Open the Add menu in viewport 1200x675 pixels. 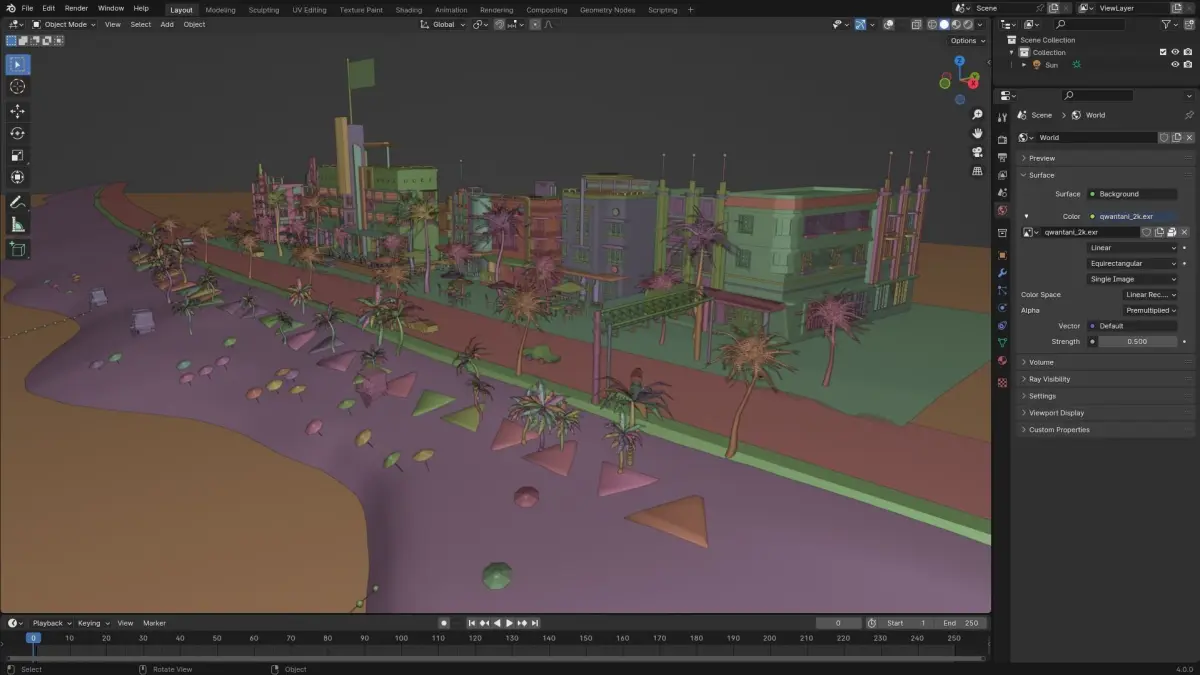tap(167, 24)
